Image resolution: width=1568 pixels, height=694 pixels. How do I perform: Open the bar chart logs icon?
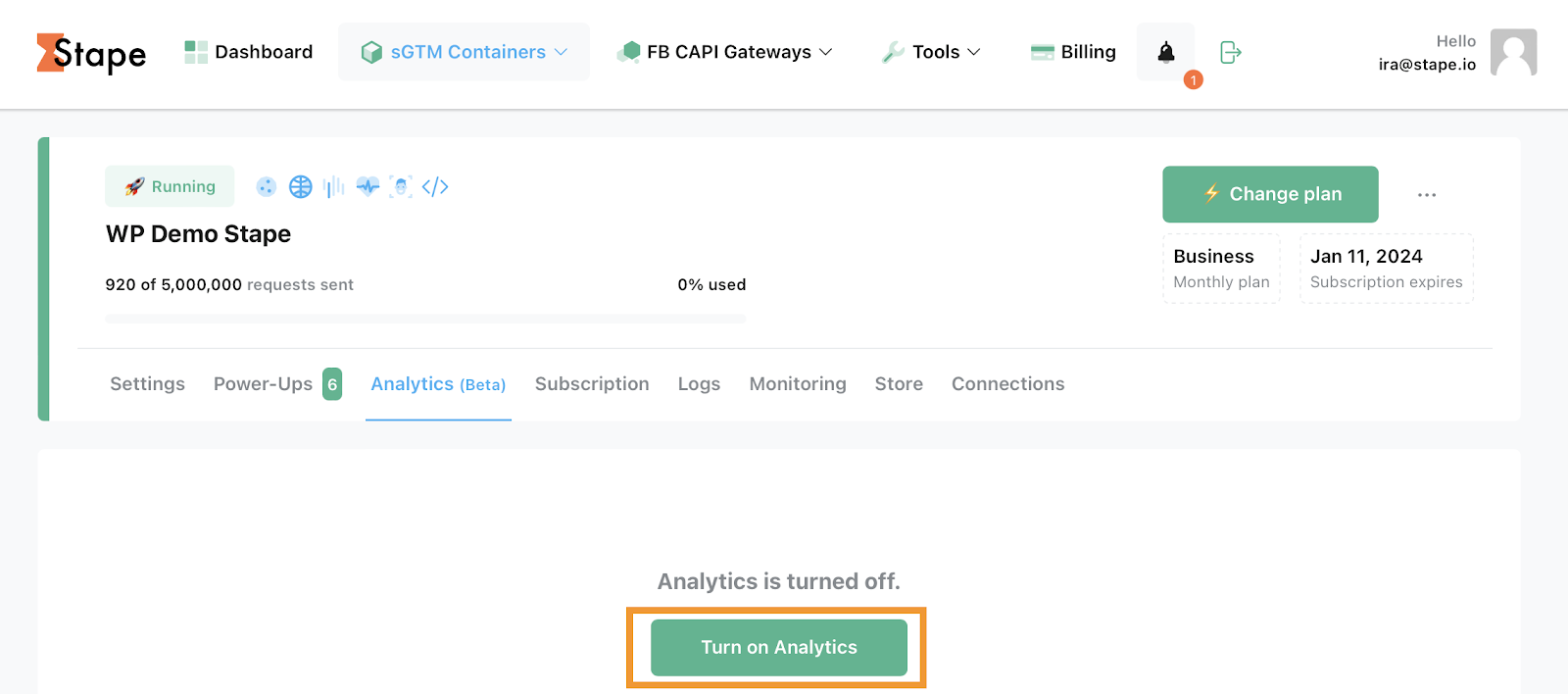[x=333, y=186]
